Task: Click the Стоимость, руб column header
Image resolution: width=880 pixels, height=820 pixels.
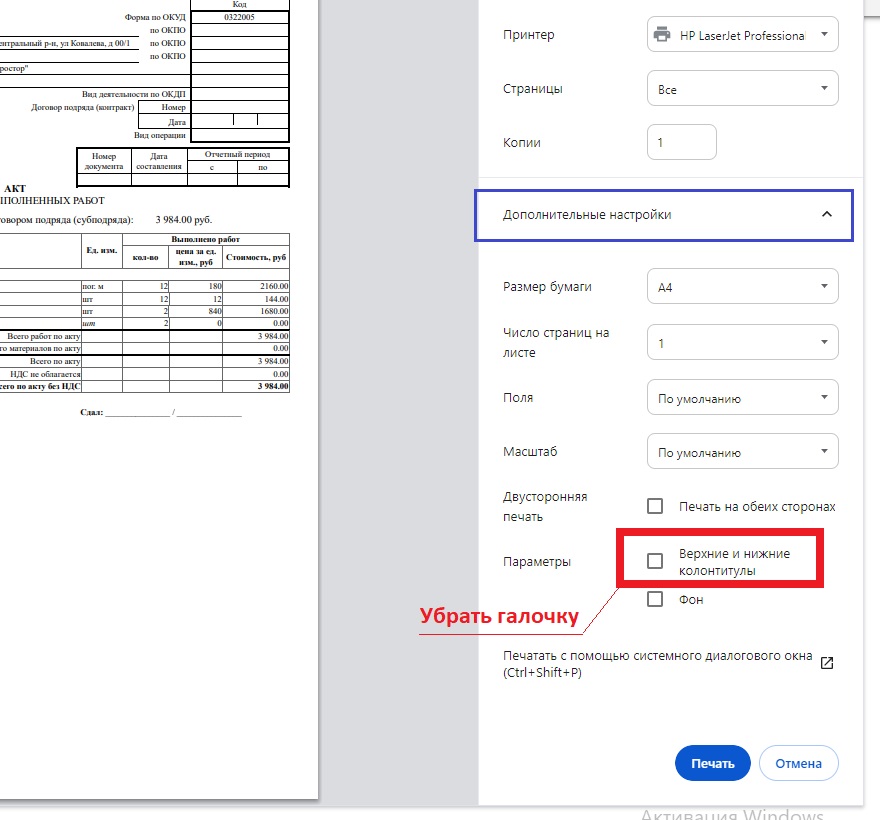Action: click(x=256, y=258)
